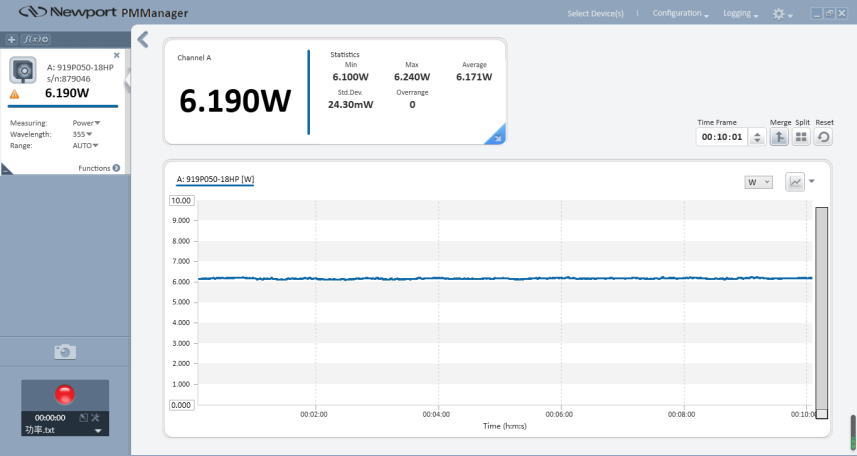The height and width of the screenshot is (456, 857).
Task: Expand the Wavelength 355 dropdown
Action: [82, 134]
